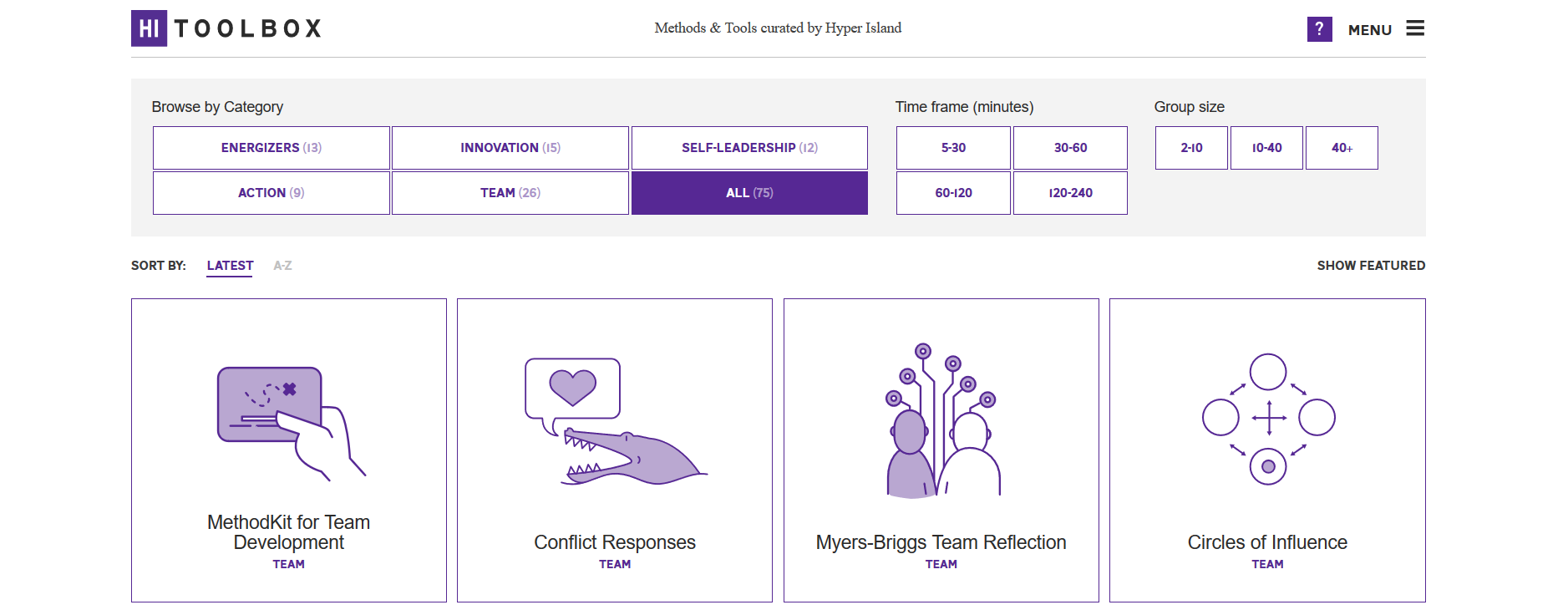The height and width of the screenshot is (610, 1568).
Task: Filter by Energizers category
Action: pos(271,148)
